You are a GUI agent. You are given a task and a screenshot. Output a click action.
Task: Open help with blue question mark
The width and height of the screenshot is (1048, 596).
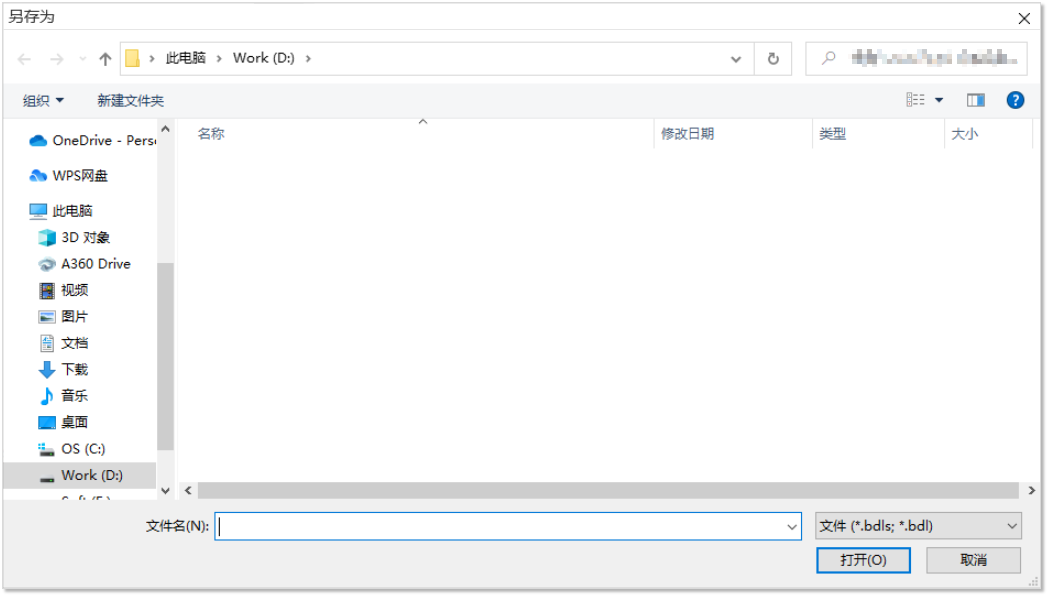1015,100
